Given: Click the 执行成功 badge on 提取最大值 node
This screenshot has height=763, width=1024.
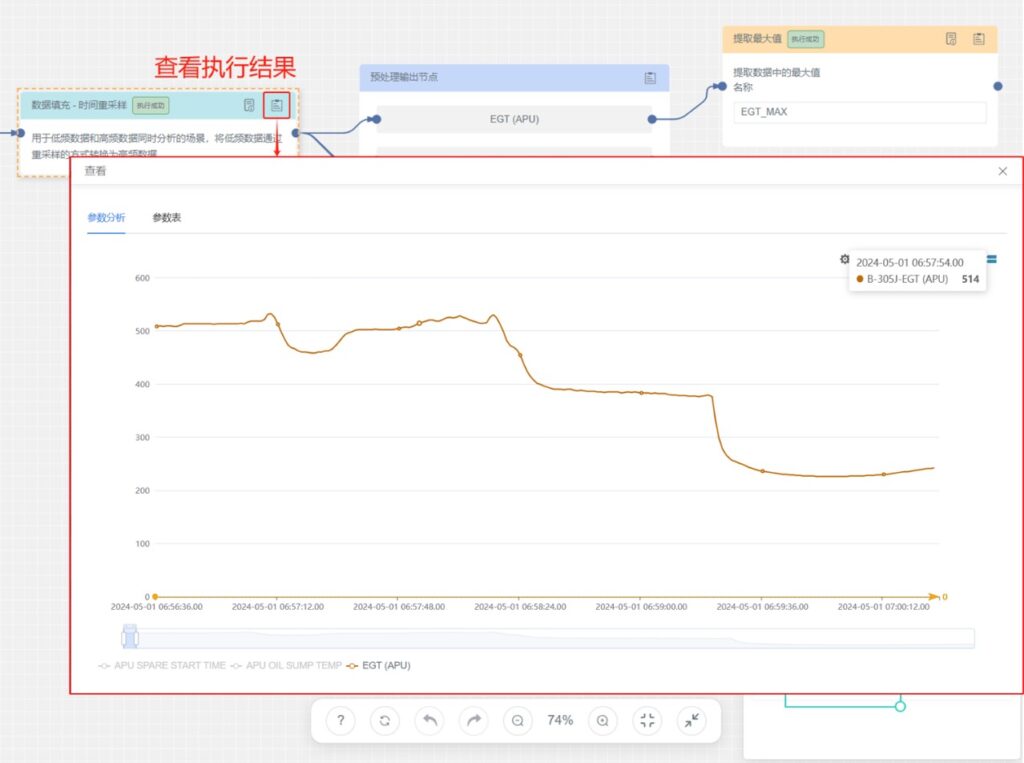Looking at the screenshot, I should pyautogui.click(x=805, y=39).
